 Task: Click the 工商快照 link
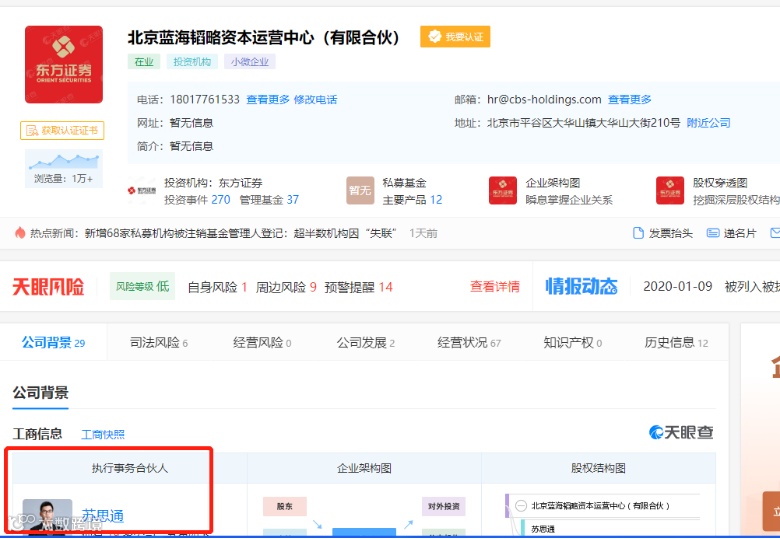click(103, 434)
